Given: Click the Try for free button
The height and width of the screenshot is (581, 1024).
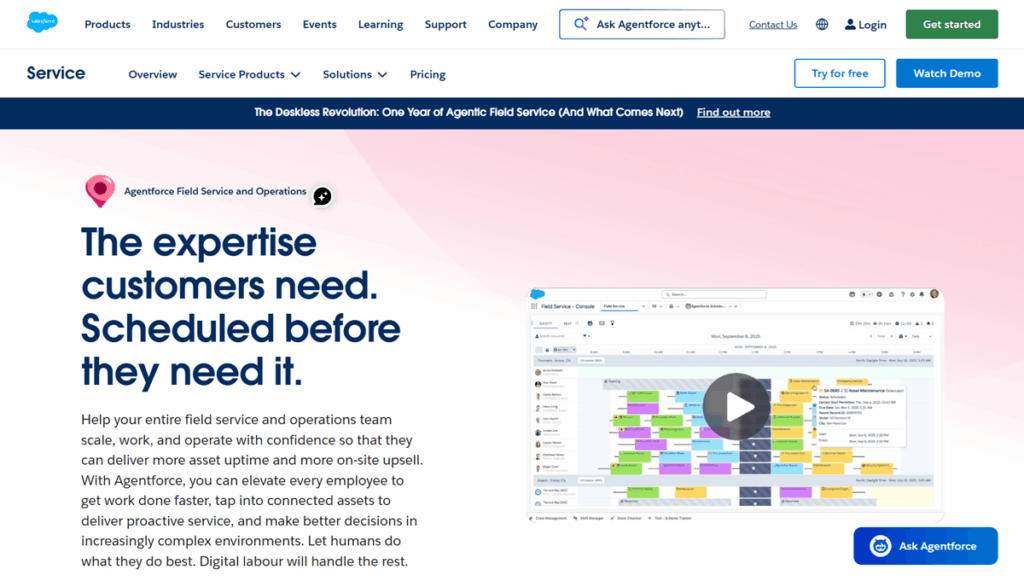Looking at the screenshot, I should click(x=839, y=73).
